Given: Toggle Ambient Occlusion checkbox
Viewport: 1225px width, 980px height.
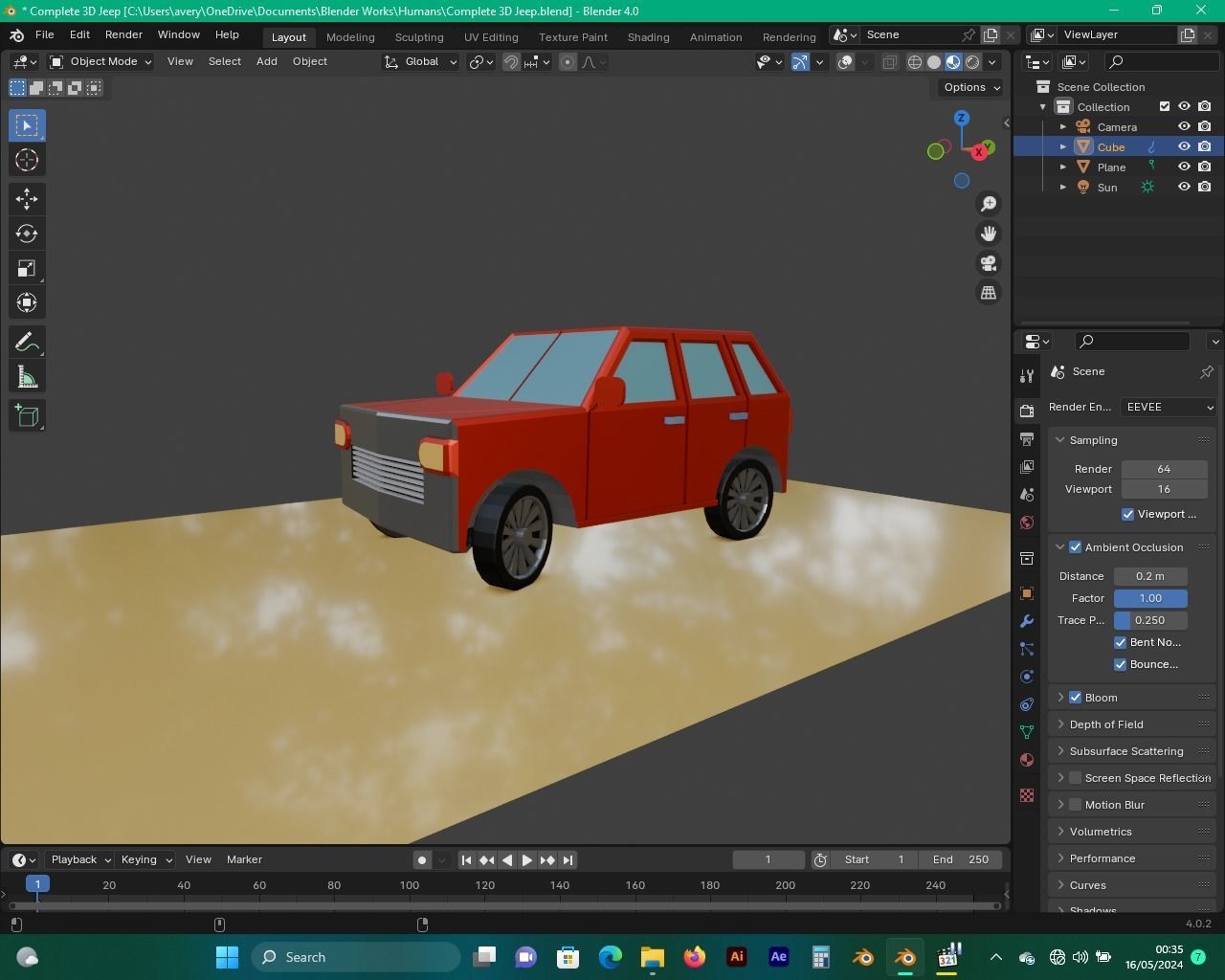Looking at the screenshot, I should click(x=1075, y=547).
